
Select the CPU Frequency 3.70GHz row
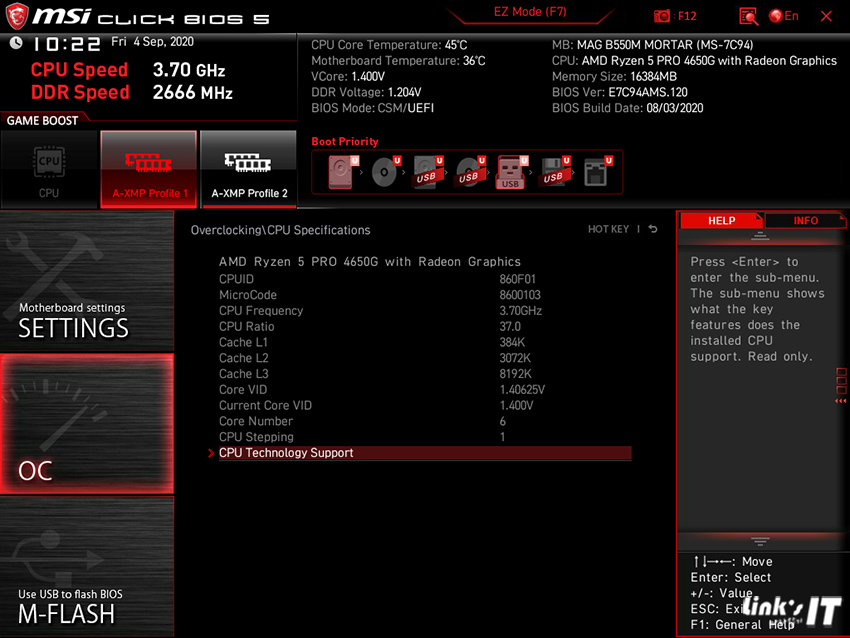[425, 311]
